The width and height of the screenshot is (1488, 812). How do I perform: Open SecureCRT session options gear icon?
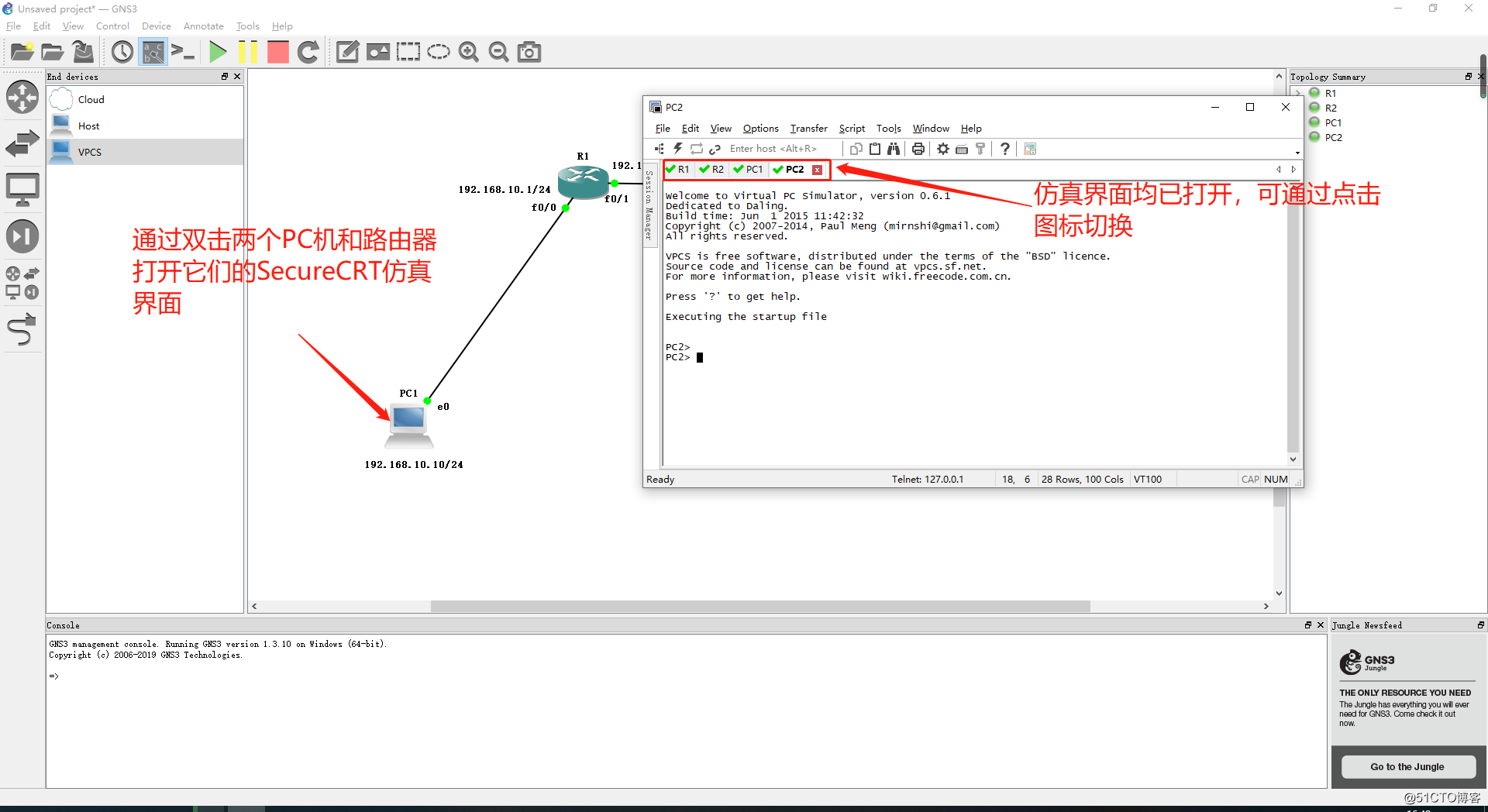(943, 149)
